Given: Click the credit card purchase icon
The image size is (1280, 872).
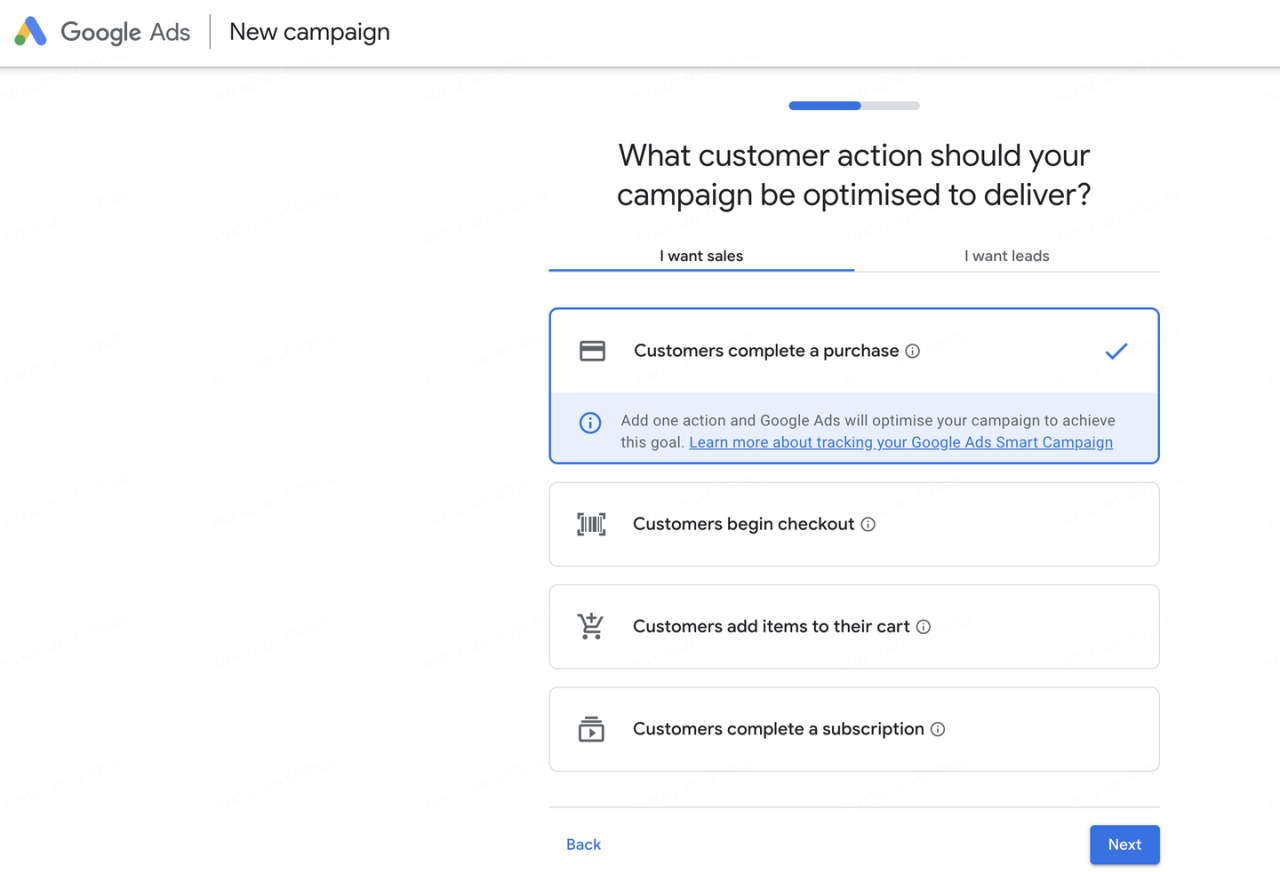Looking at the screenshot, I should click(x=592, y=351).
